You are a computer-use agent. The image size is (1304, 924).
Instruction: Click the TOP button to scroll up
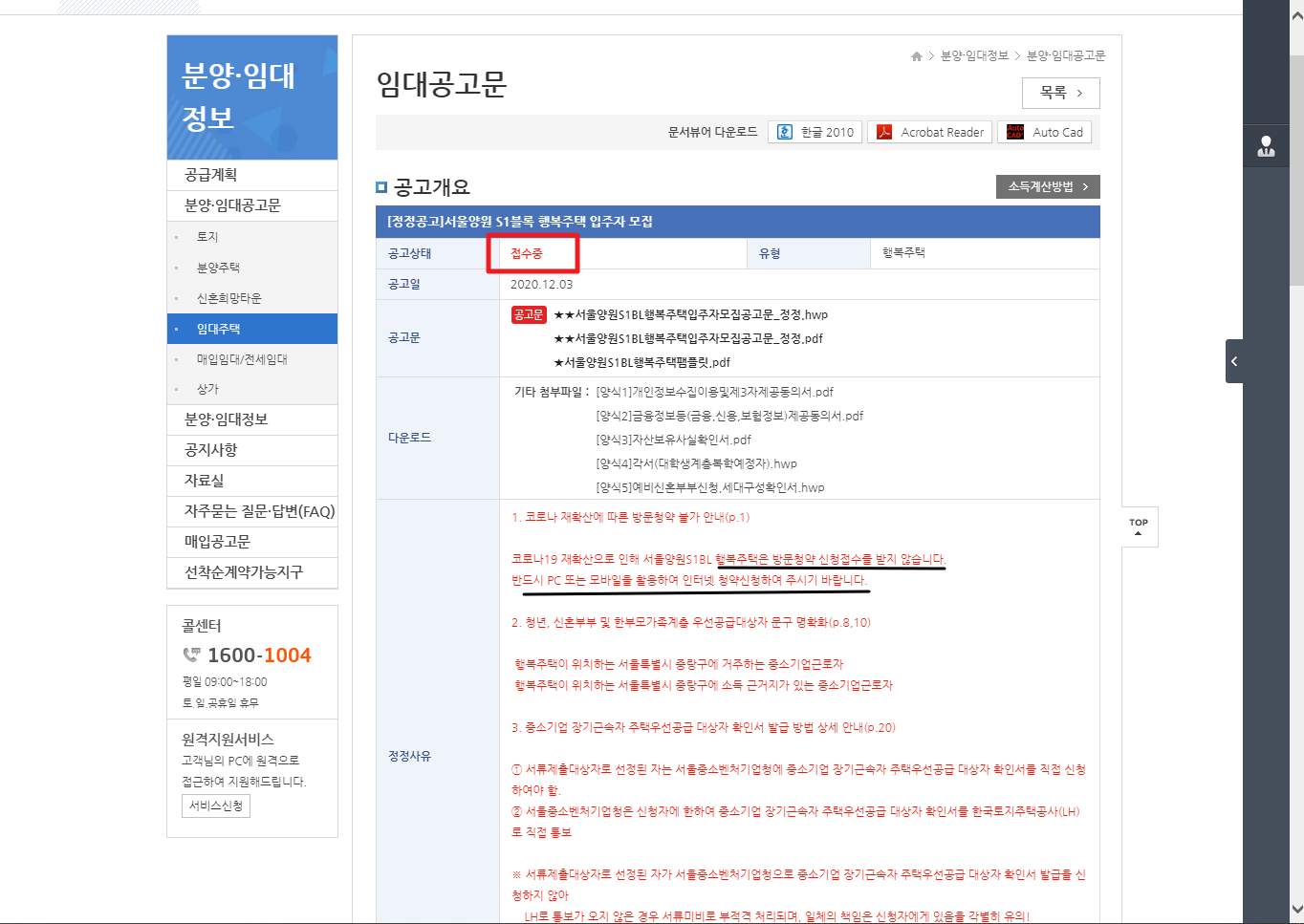tap(1138, 526)
